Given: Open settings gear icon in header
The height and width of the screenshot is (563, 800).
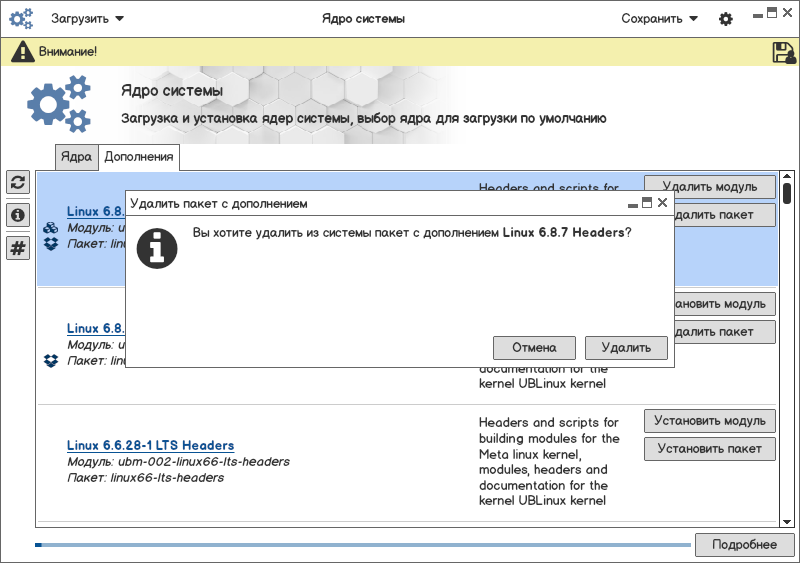Looking at the screenshot, I should click(x=726, y=19).
